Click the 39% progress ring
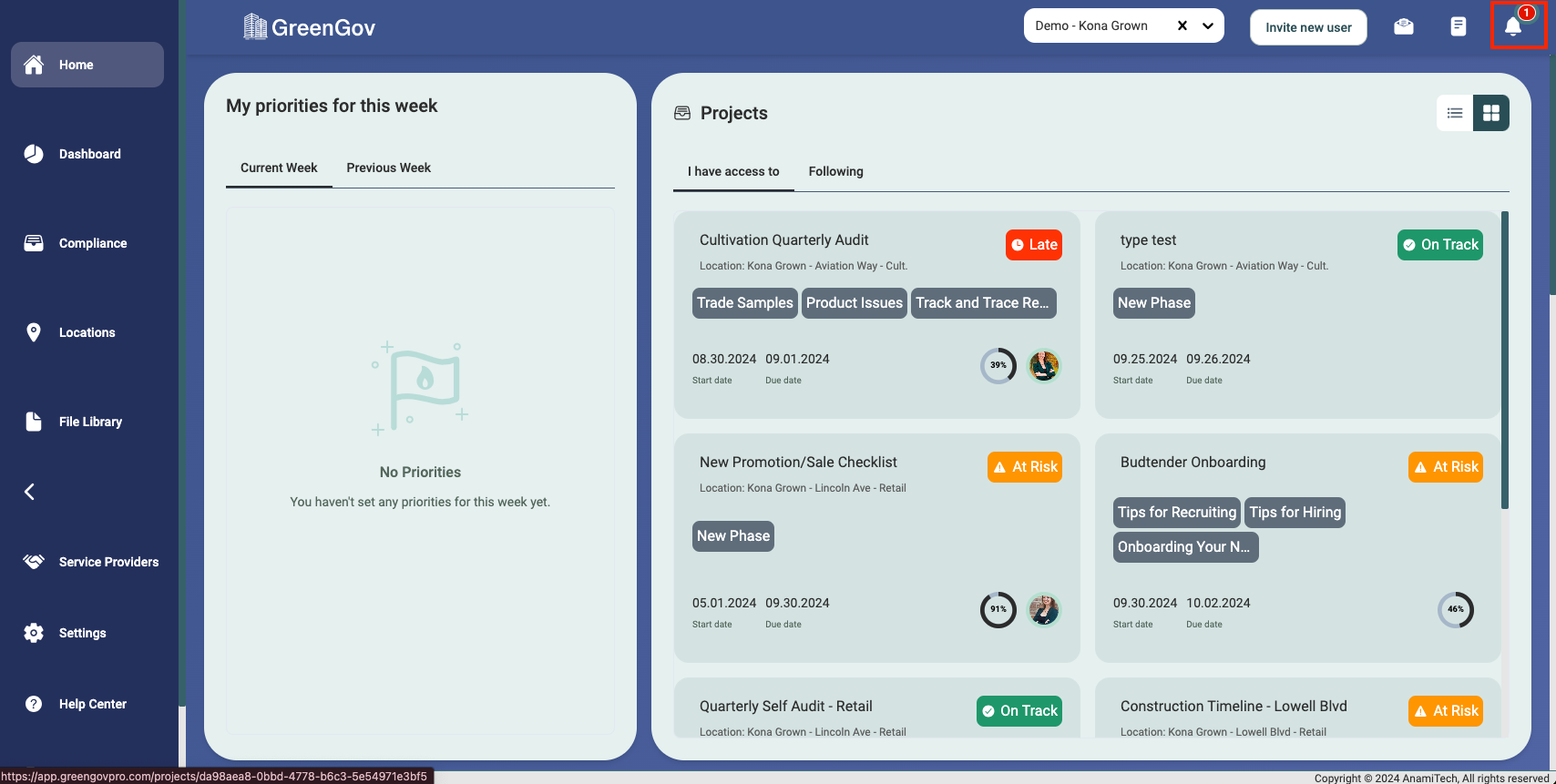 998,366
